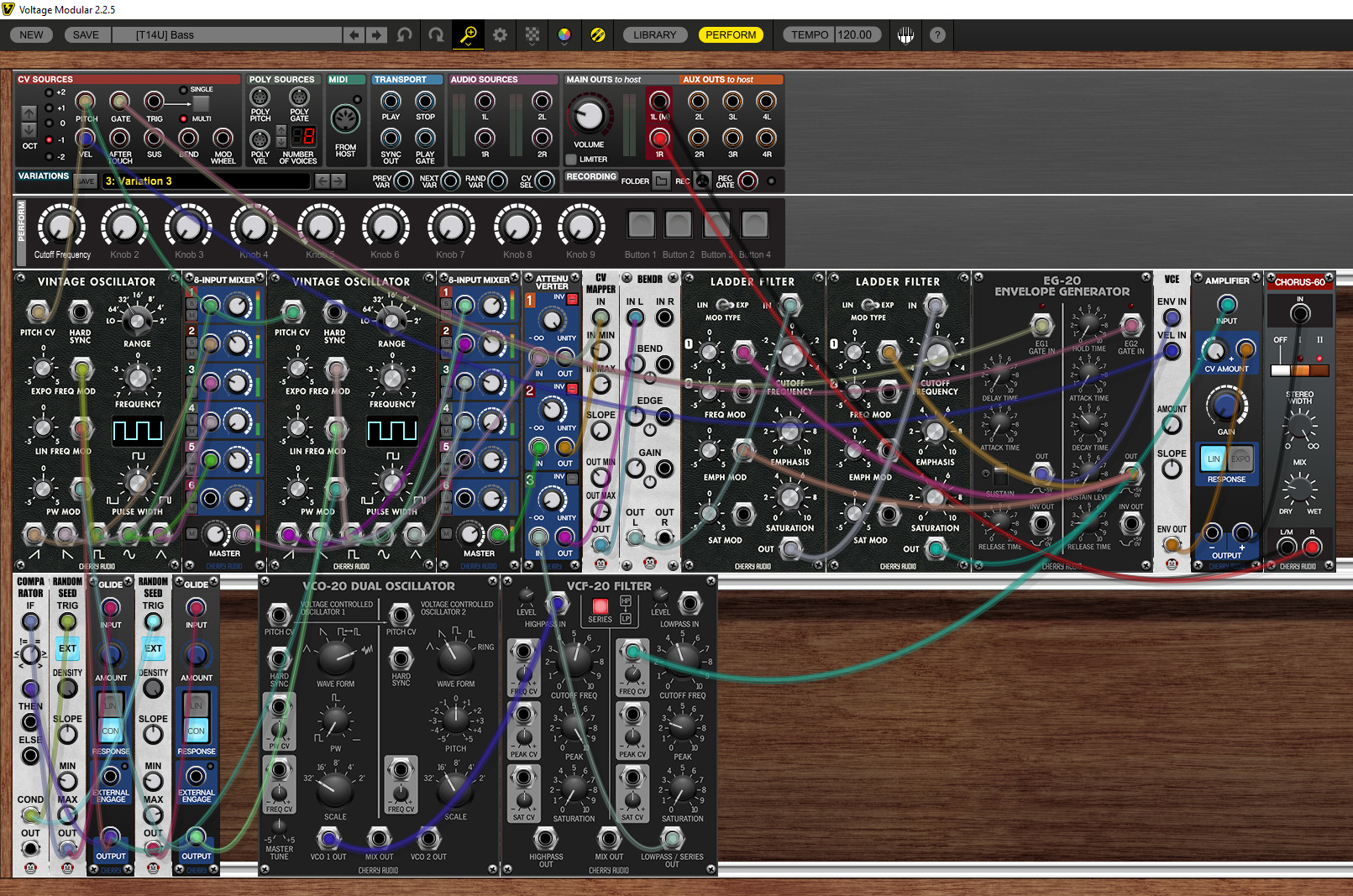Click the undo arrow icon
Image resolution: width=1353 pixels, height=896 pixels.
pos(405,34)
